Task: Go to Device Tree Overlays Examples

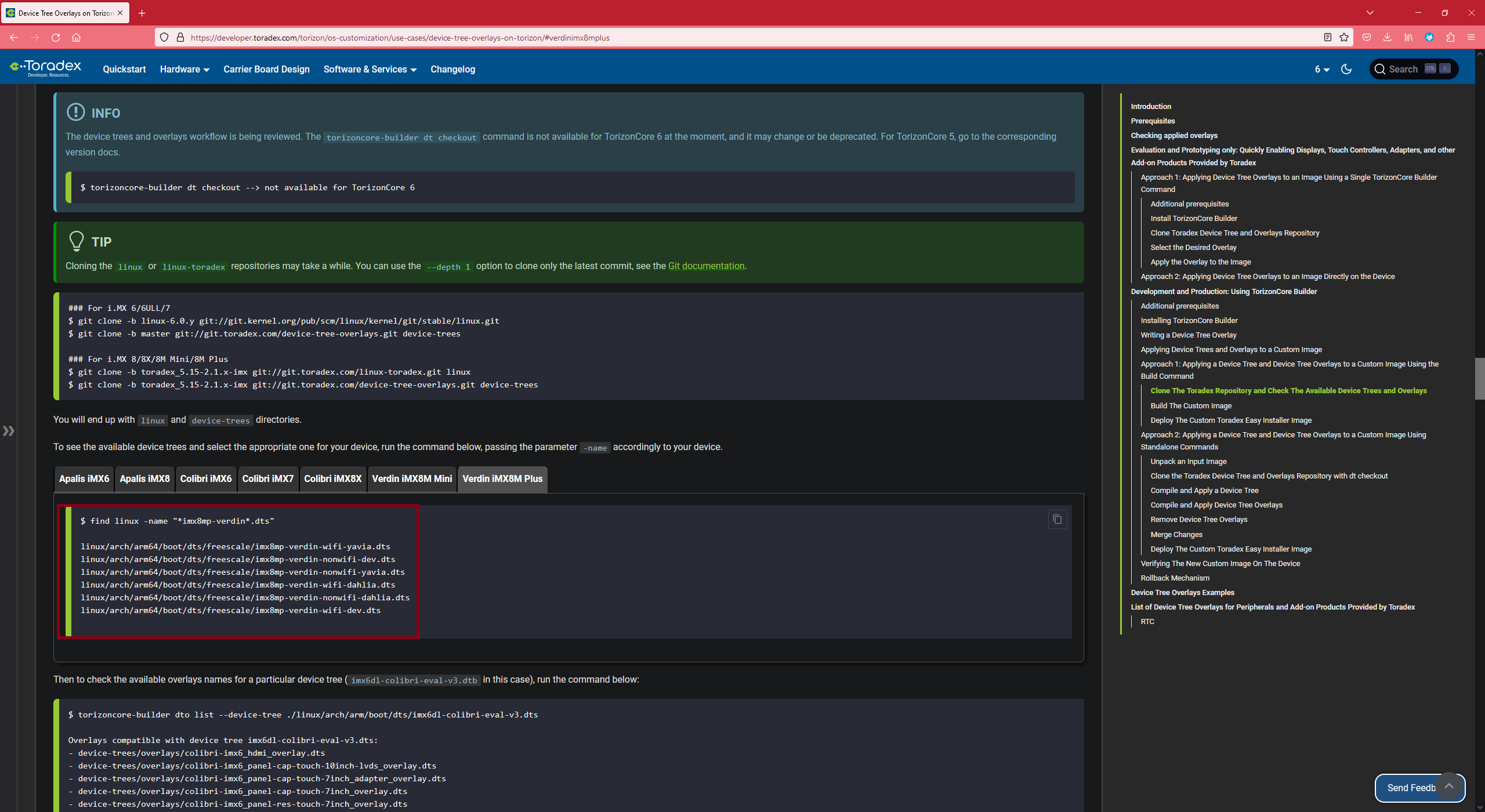Action: click(x=1182, y=592)
